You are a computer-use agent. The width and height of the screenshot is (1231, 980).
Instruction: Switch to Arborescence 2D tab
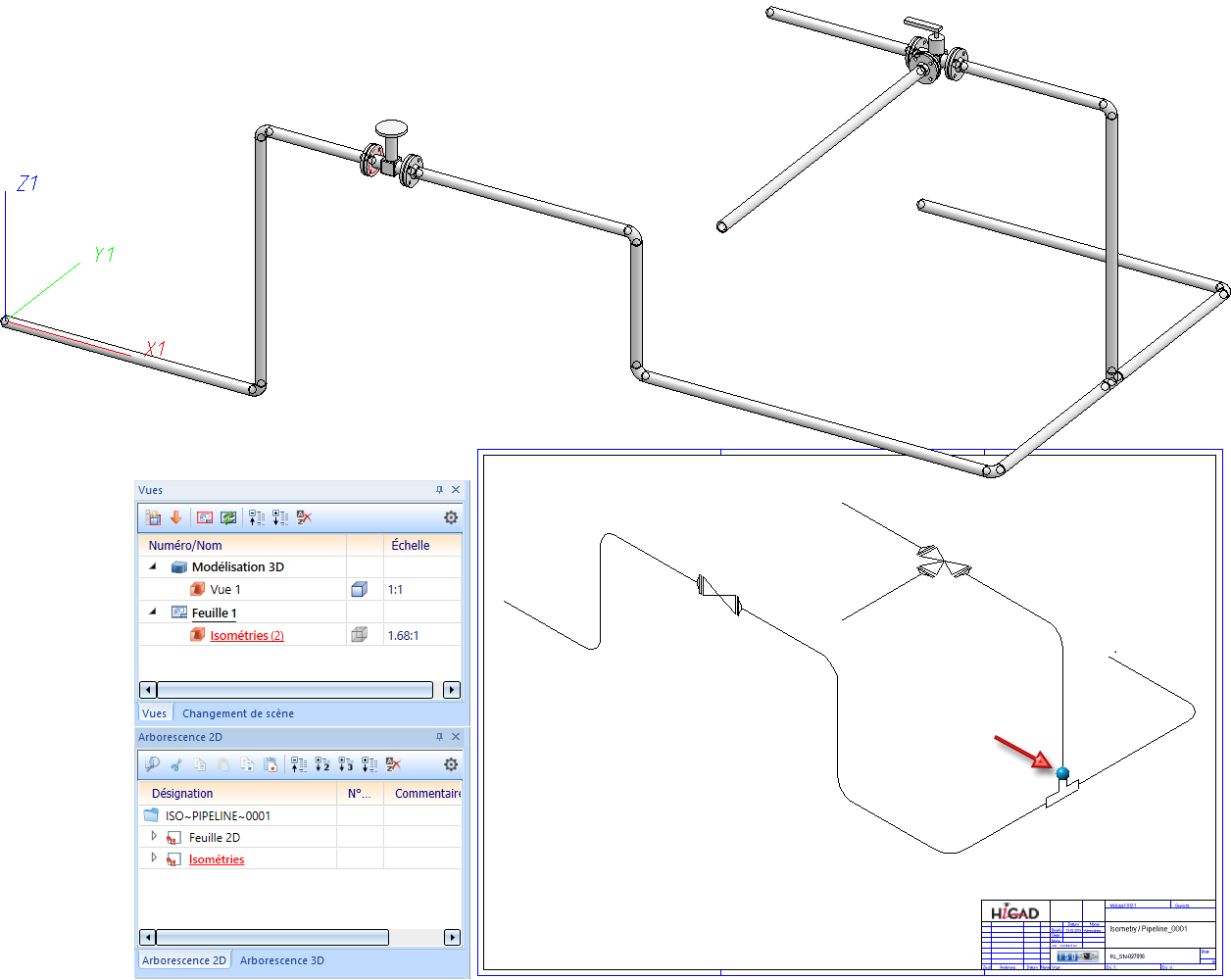[184, 960]
